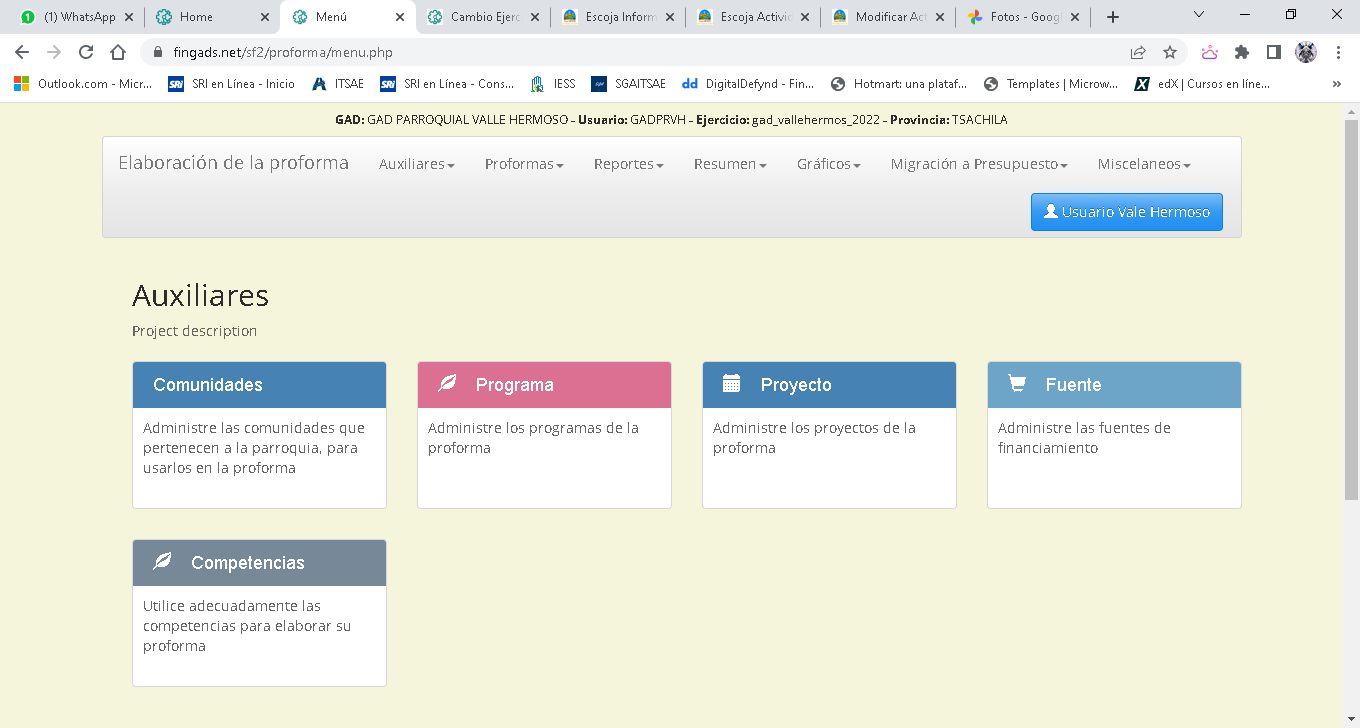Image resolution: width=1360 pixels, height=728 pixels.
Task: Go to the browser home icon
Action: (x=118, y=52)
